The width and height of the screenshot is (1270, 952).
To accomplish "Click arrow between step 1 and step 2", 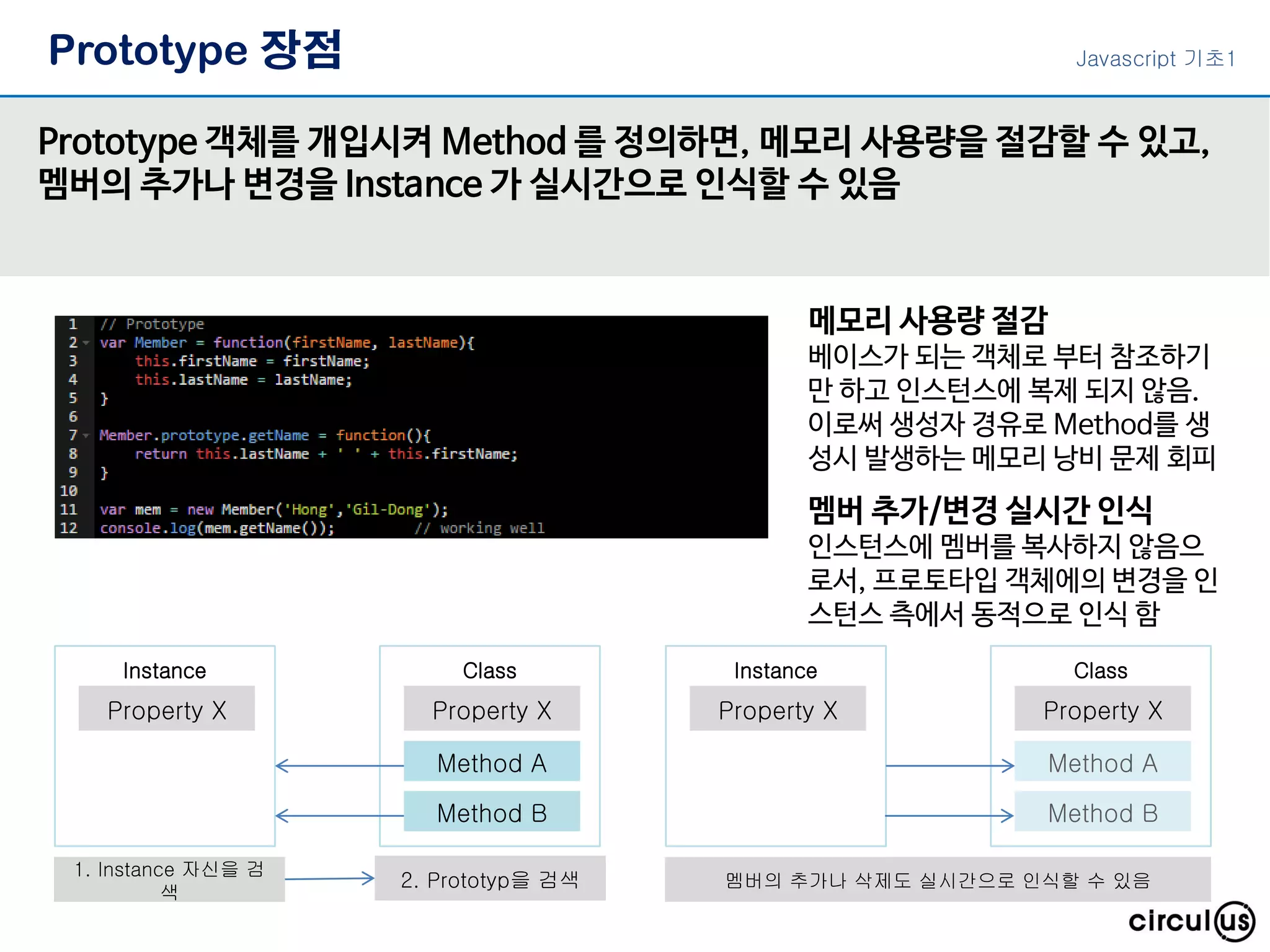I will [x=329, y=878].
